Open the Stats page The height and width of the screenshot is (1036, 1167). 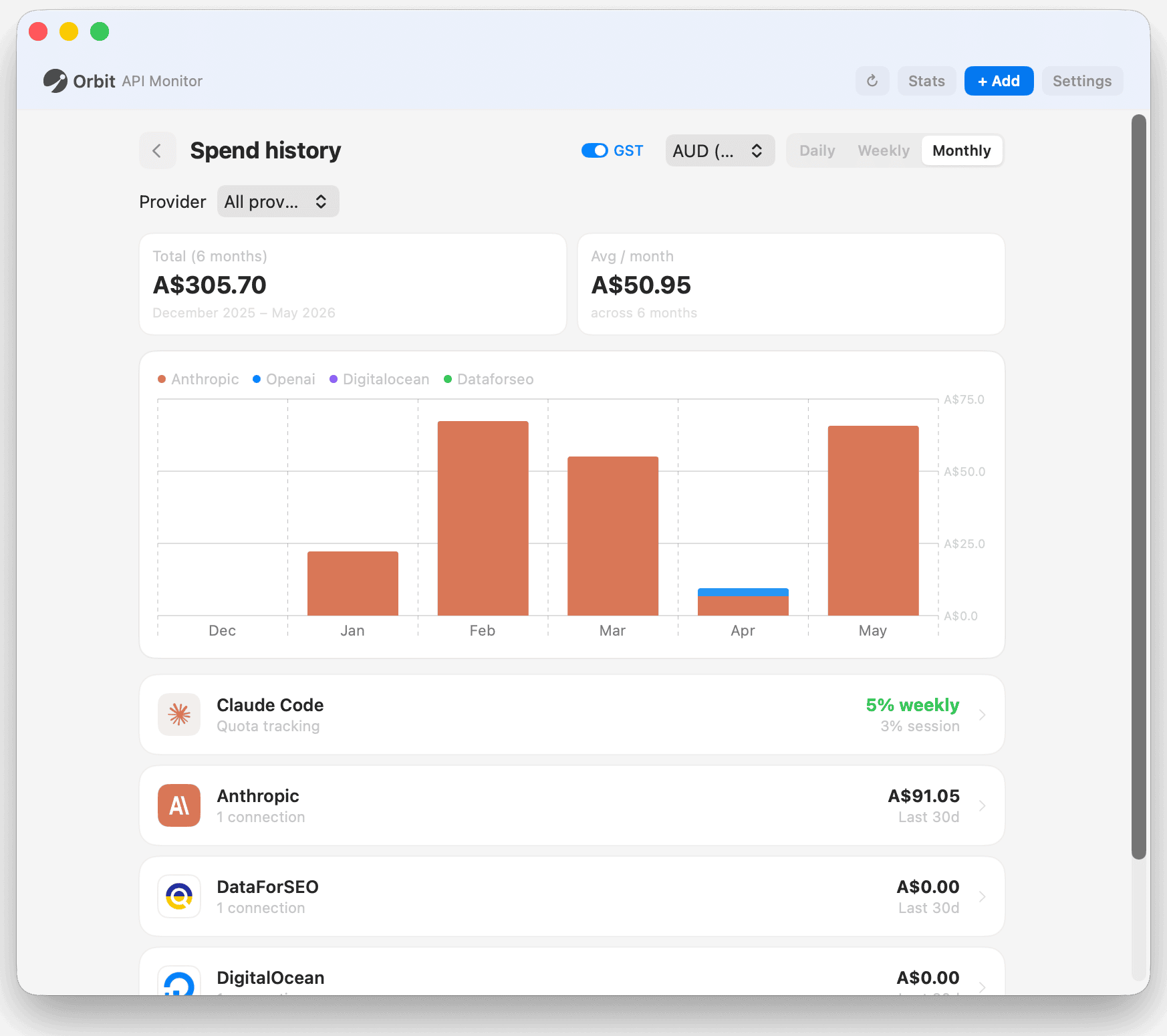tap(926, 81)
